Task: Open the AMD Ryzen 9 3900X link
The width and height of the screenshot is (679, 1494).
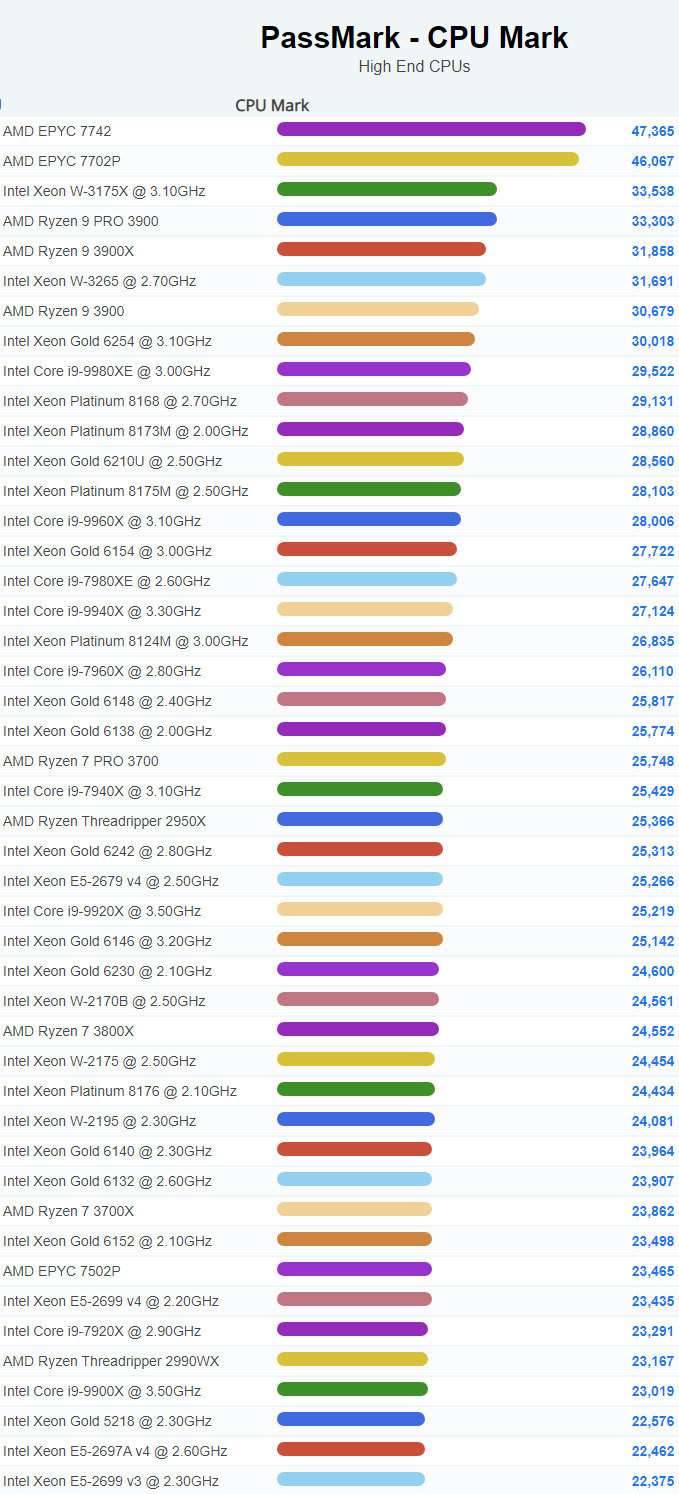Action: tap(68, 251)
